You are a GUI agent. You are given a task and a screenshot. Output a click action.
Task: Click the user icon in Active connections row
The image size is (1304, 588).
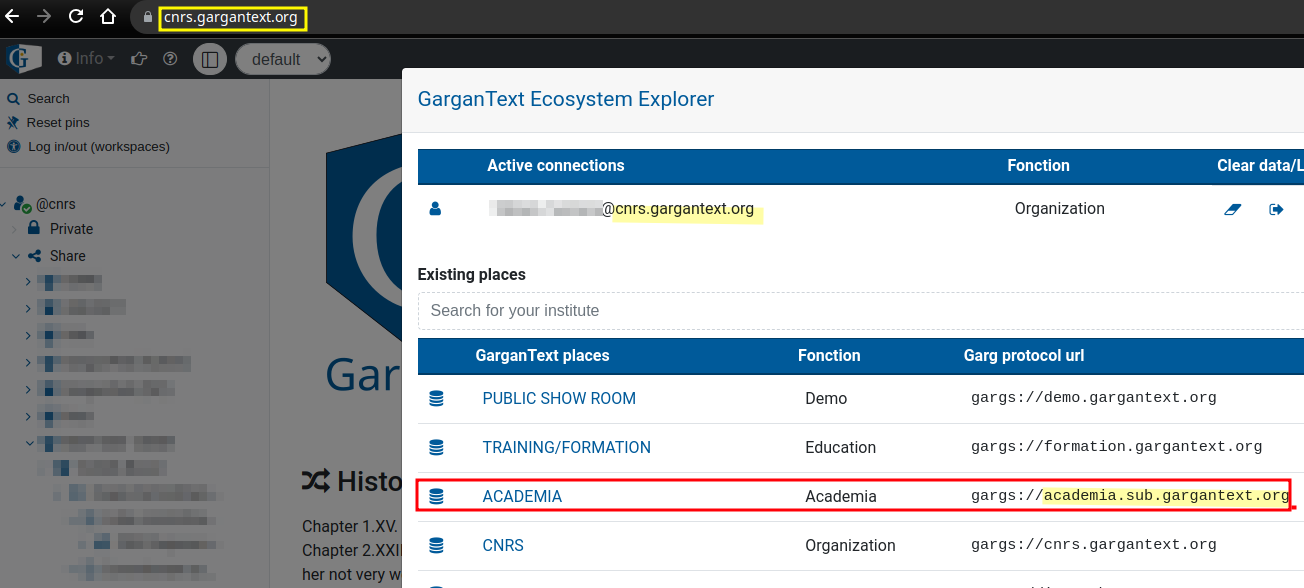(435, 209)
